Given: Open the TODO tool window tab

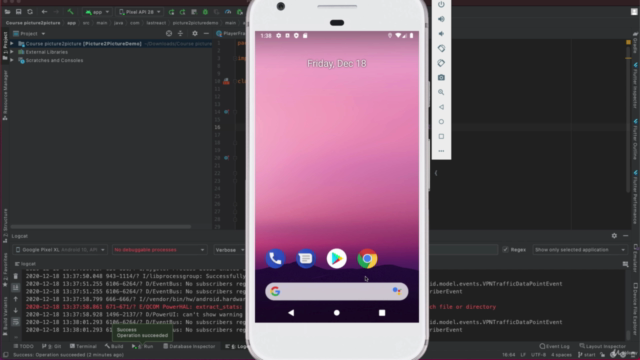Looking at the screenshot, I should coord(24,346).
